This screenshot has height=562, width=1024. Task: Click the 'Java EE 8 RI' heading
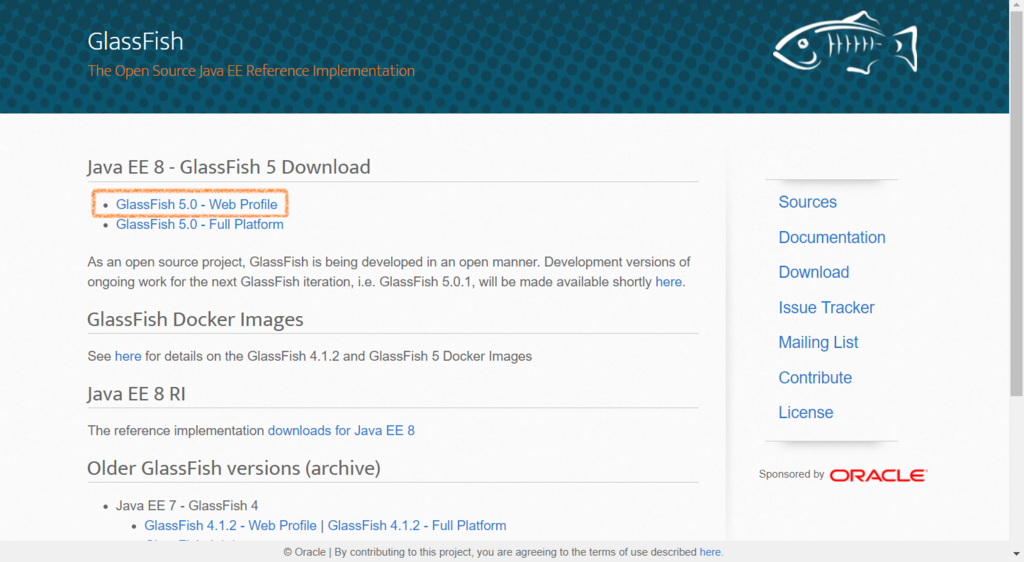point(136,394)
